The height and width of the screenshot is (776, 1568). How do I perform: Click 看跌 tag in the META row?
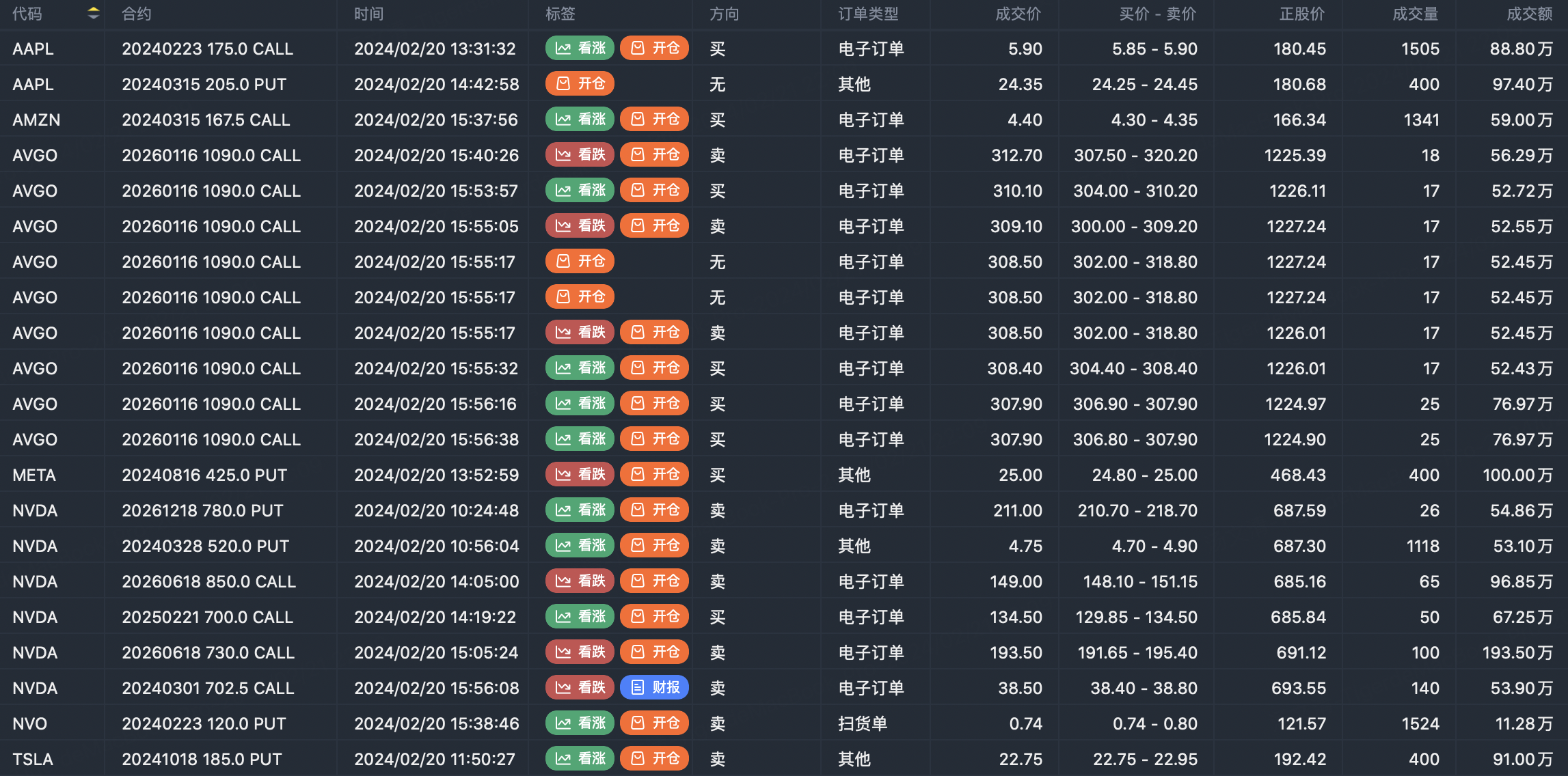580,474
